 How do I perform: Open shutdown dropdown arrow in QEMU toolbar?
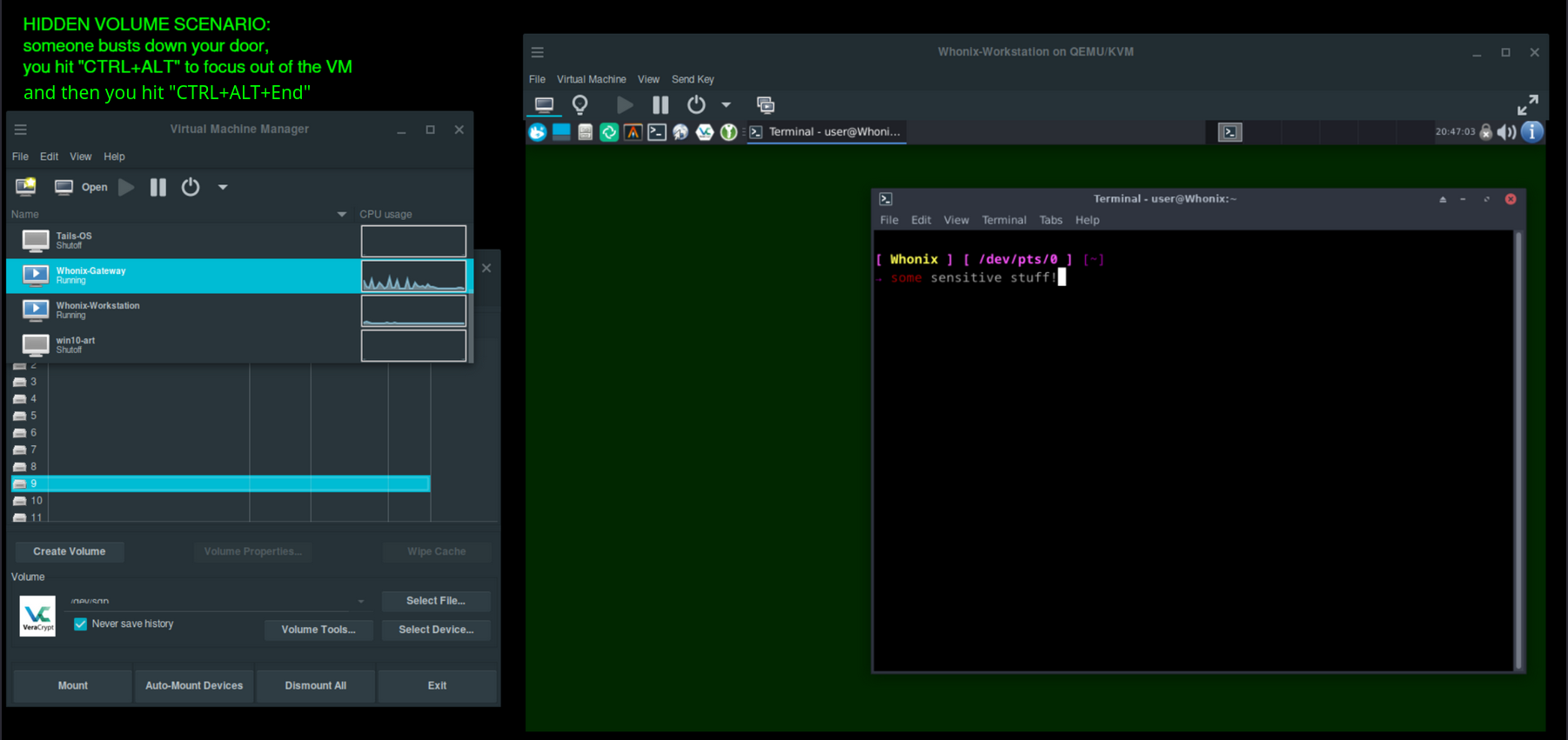click(727, 105)
